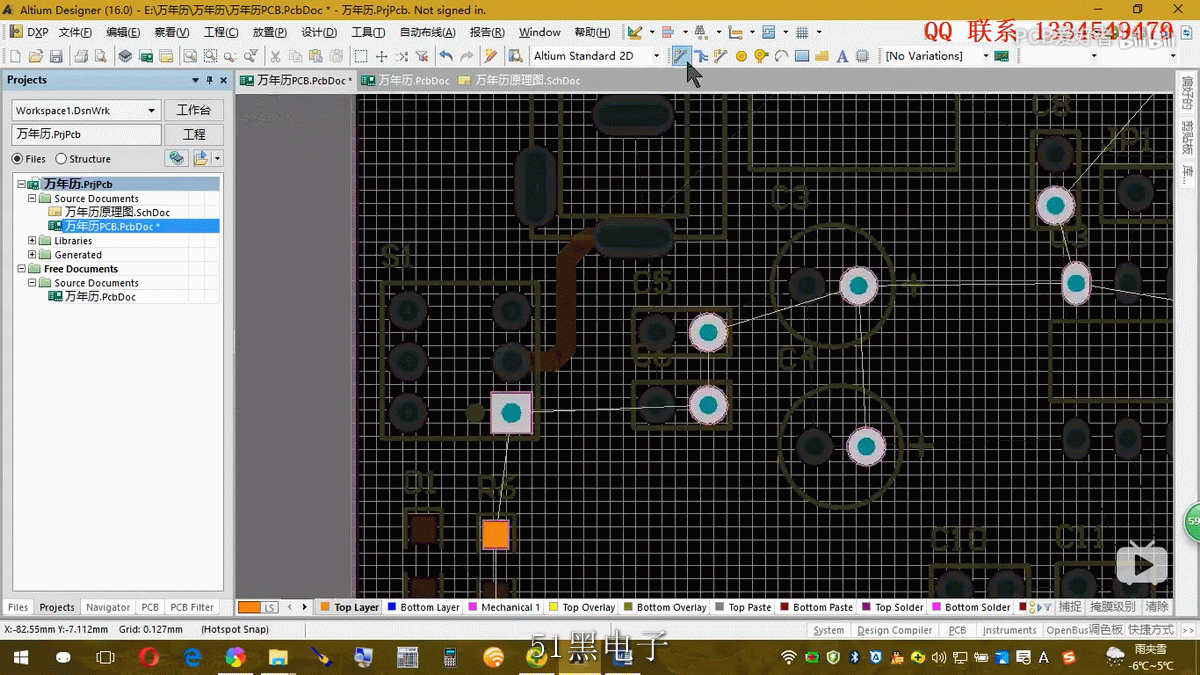Click the move selection cross icon
The width and height of the screenshot is (1200, 675).
pos(381,56)
